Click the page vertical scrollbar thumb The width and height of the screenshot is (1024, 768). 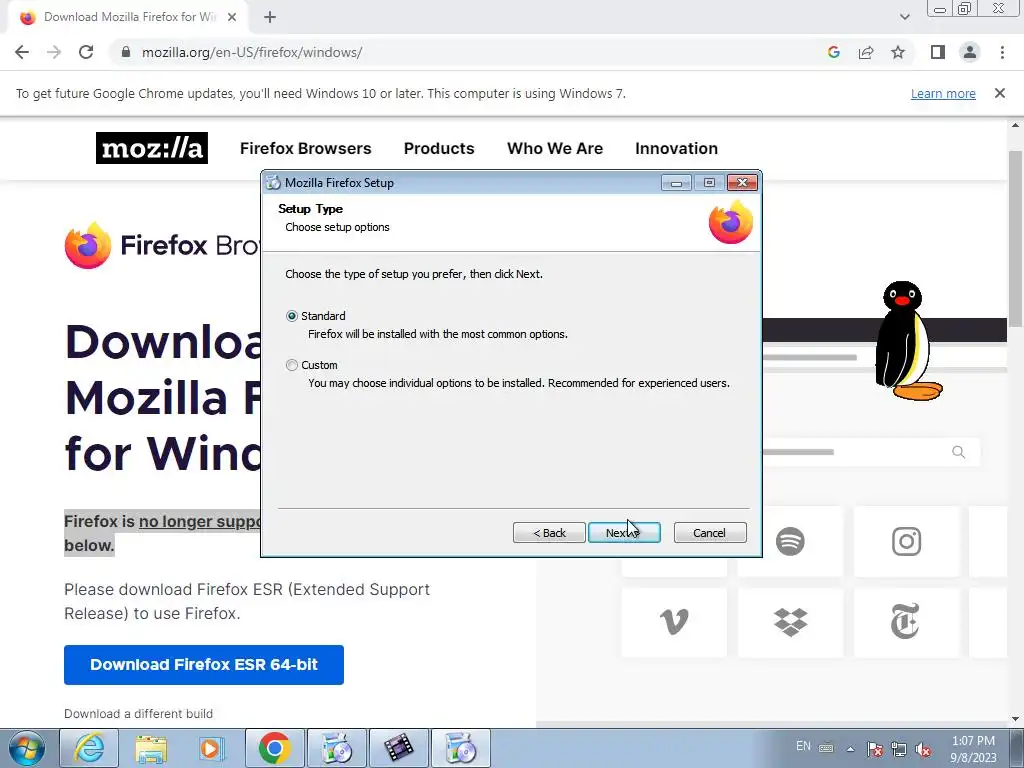coord(1016,239)
